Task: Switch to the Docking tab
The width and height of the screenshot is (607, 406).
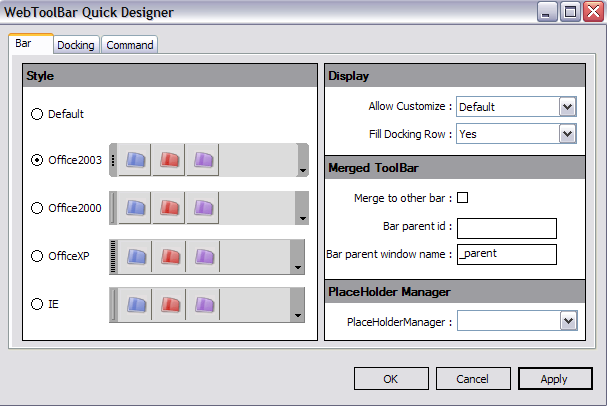Action: (75, 45)
